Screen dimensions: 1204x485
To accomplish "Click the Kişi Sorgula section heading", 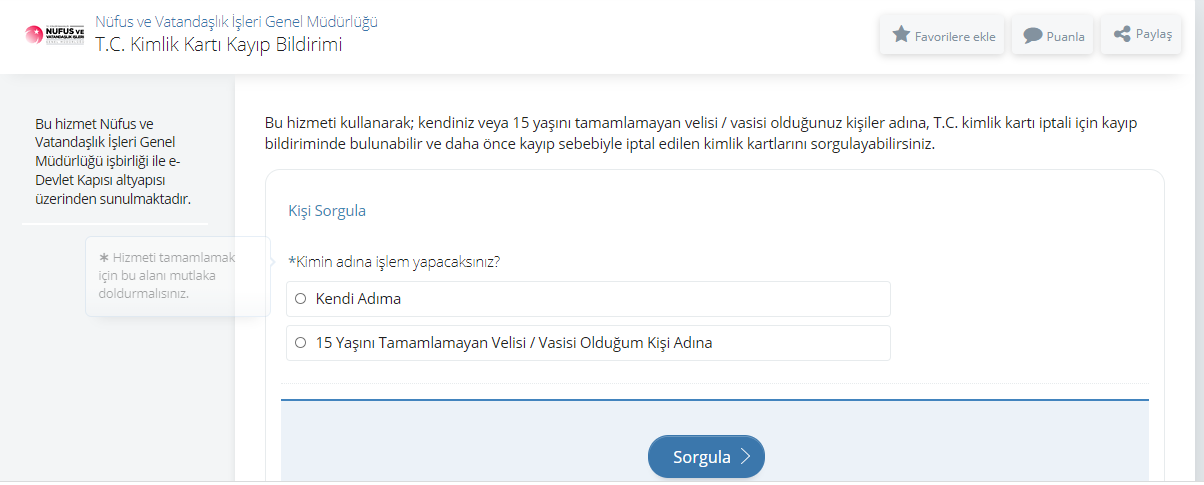I will click(x=327, y=211).
